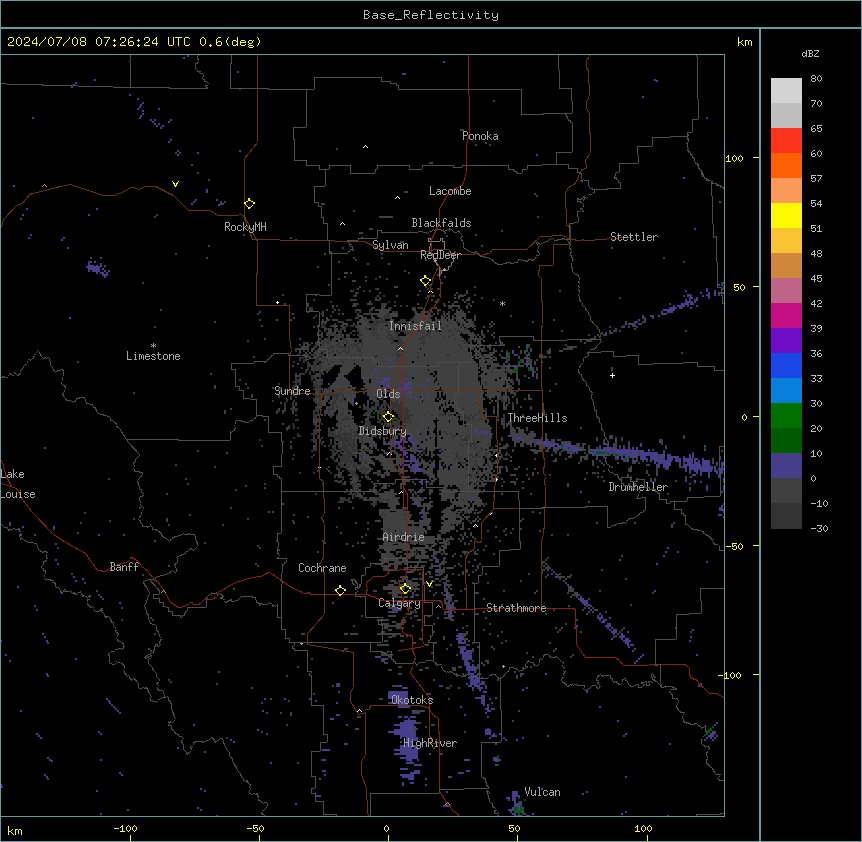Click the Ponoka city label
This screenshot has width=862, height=842.
click(x=480, y=136)
